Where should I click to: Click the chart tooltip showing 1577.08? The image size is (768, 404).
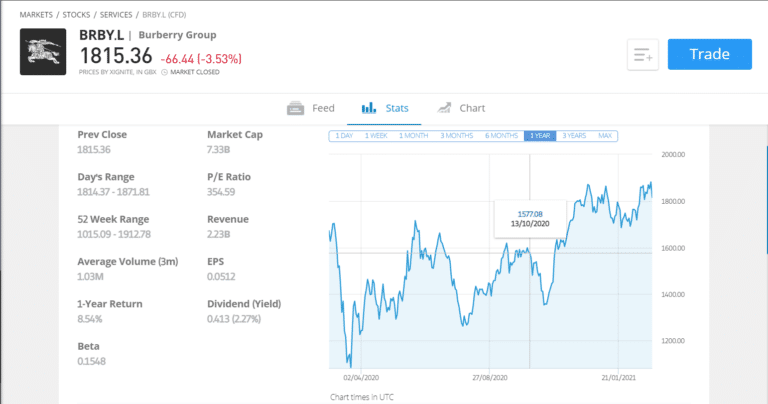(530, 219)
